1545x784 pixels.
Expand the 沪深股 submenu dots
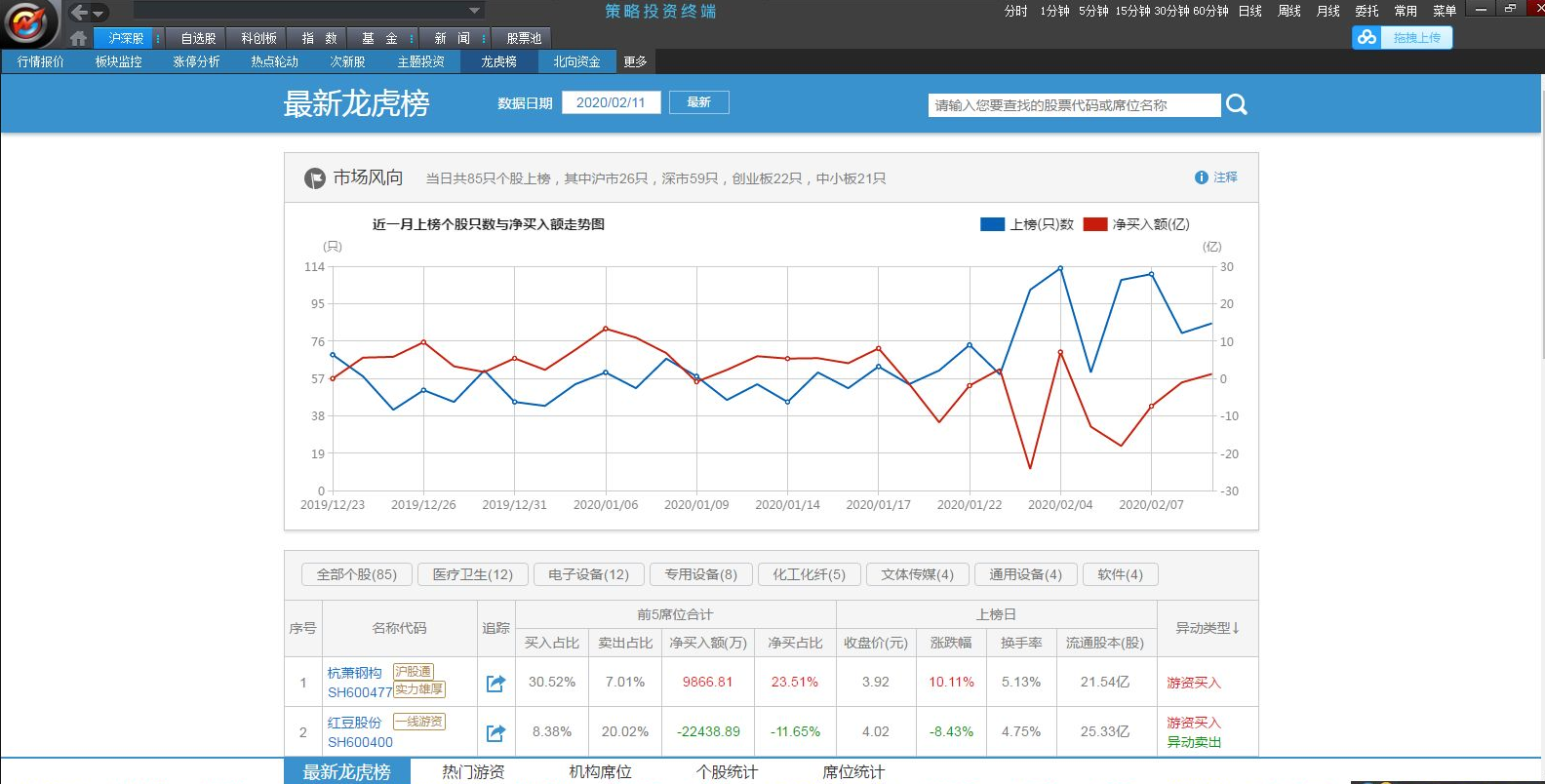pos(158,38)
